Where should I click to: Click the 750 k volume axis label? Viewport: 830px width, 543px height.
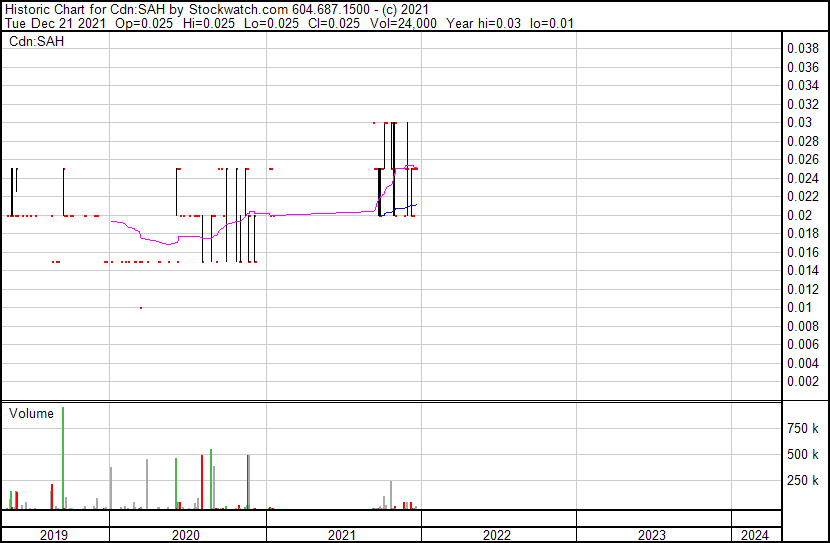tap(804, 428)
